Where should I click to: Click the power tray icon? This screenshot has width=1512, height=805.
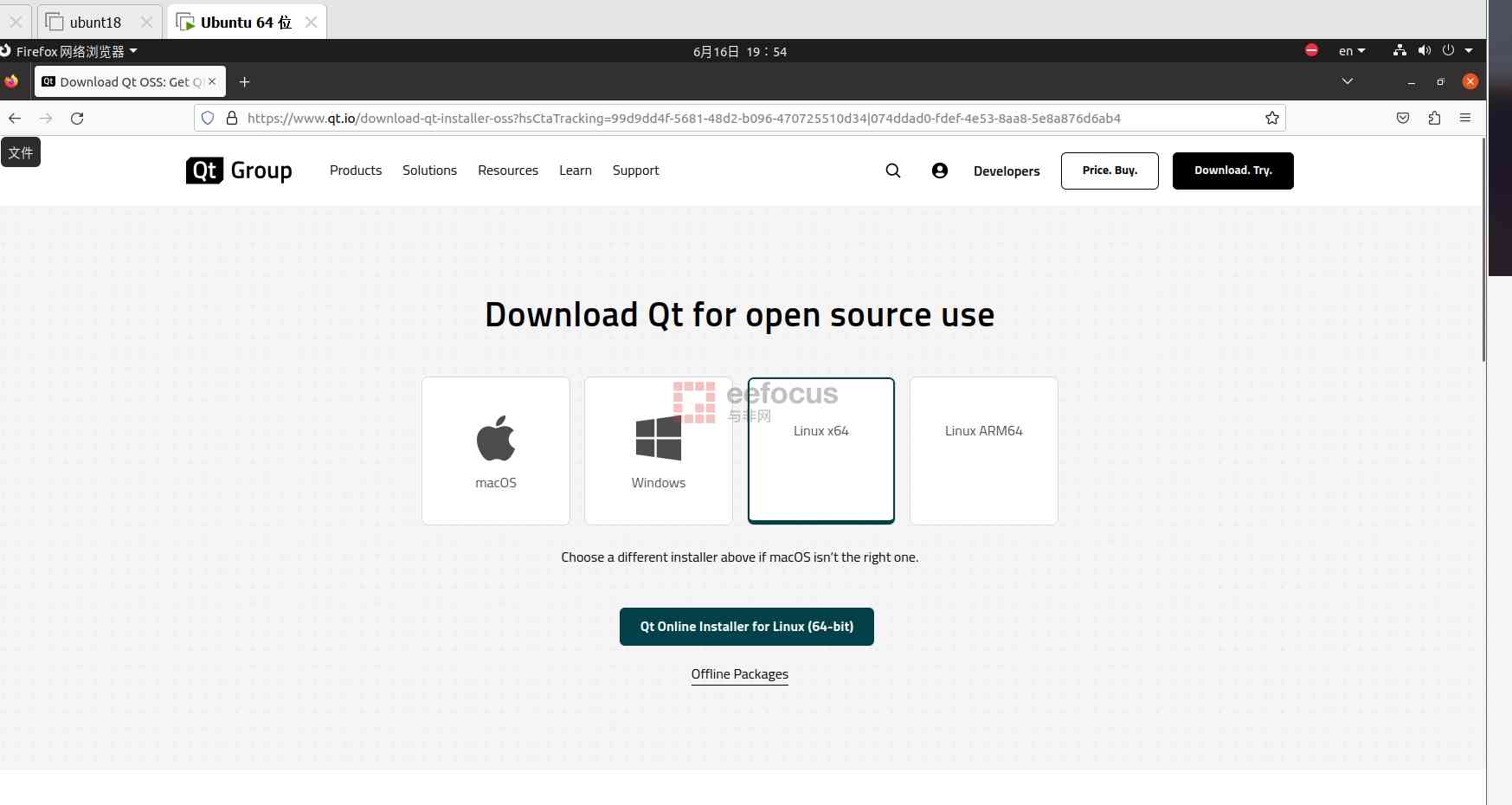[x=1448, y=50]
